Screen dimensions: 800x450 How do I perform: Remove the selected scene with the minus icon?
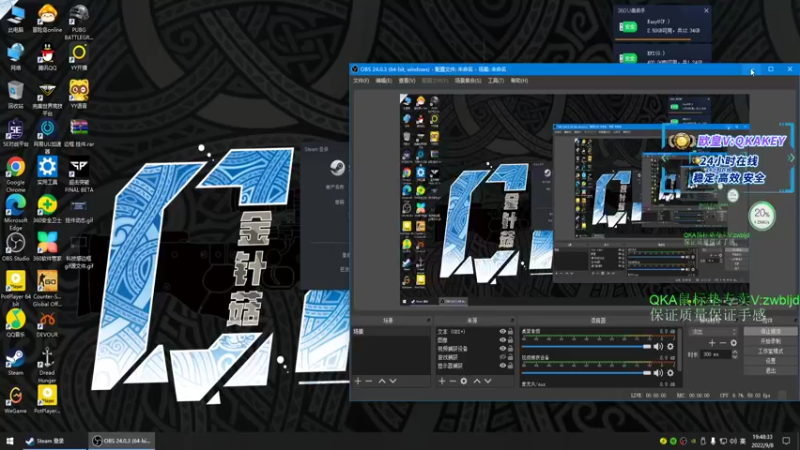point(369,381)
